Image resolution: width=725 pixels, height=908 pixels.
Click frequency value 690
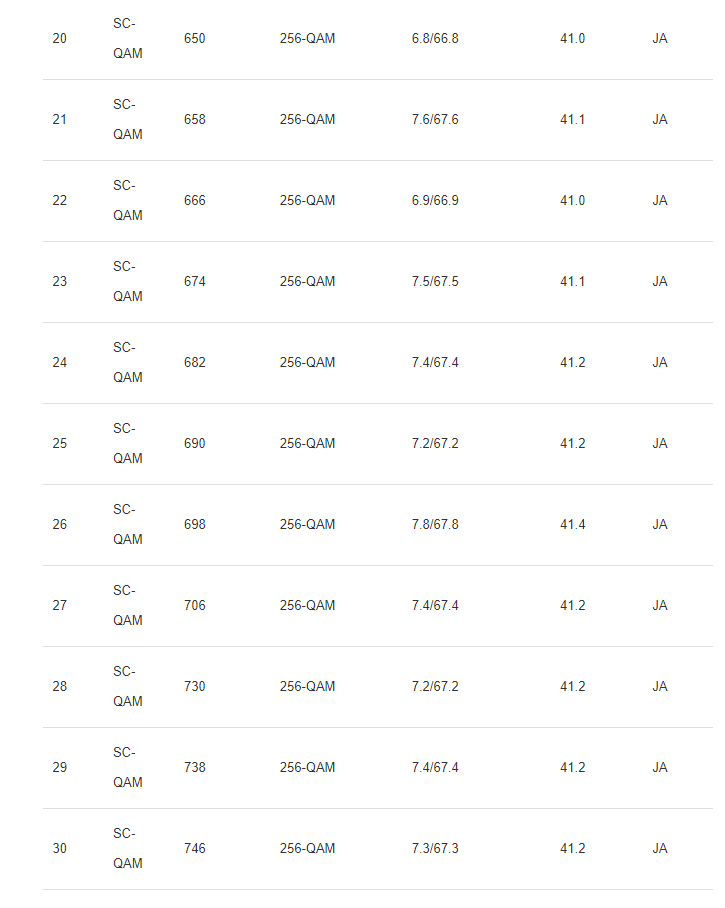pyautogui.click(x=195, y=444)
